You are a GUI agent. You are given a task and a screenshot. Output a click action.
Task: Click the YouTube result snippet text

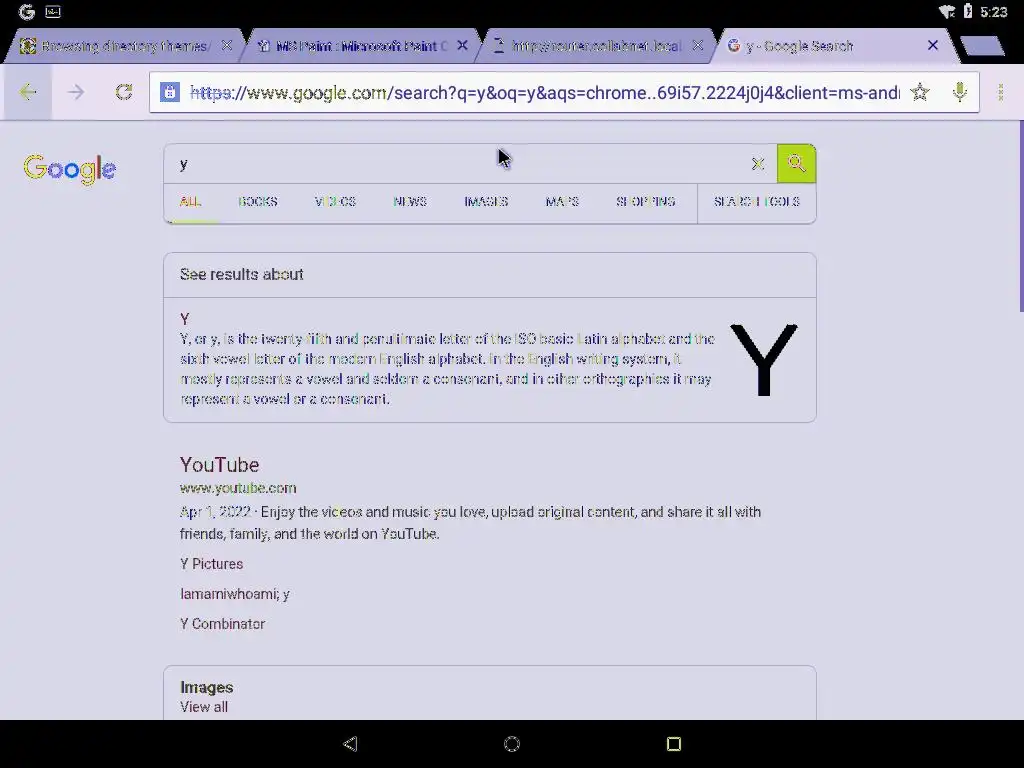470,522
